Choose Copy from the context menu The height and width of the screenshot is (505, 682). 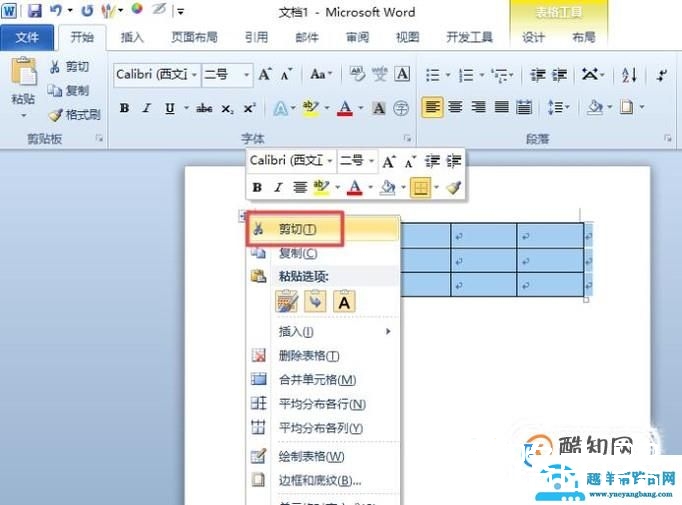324,253
